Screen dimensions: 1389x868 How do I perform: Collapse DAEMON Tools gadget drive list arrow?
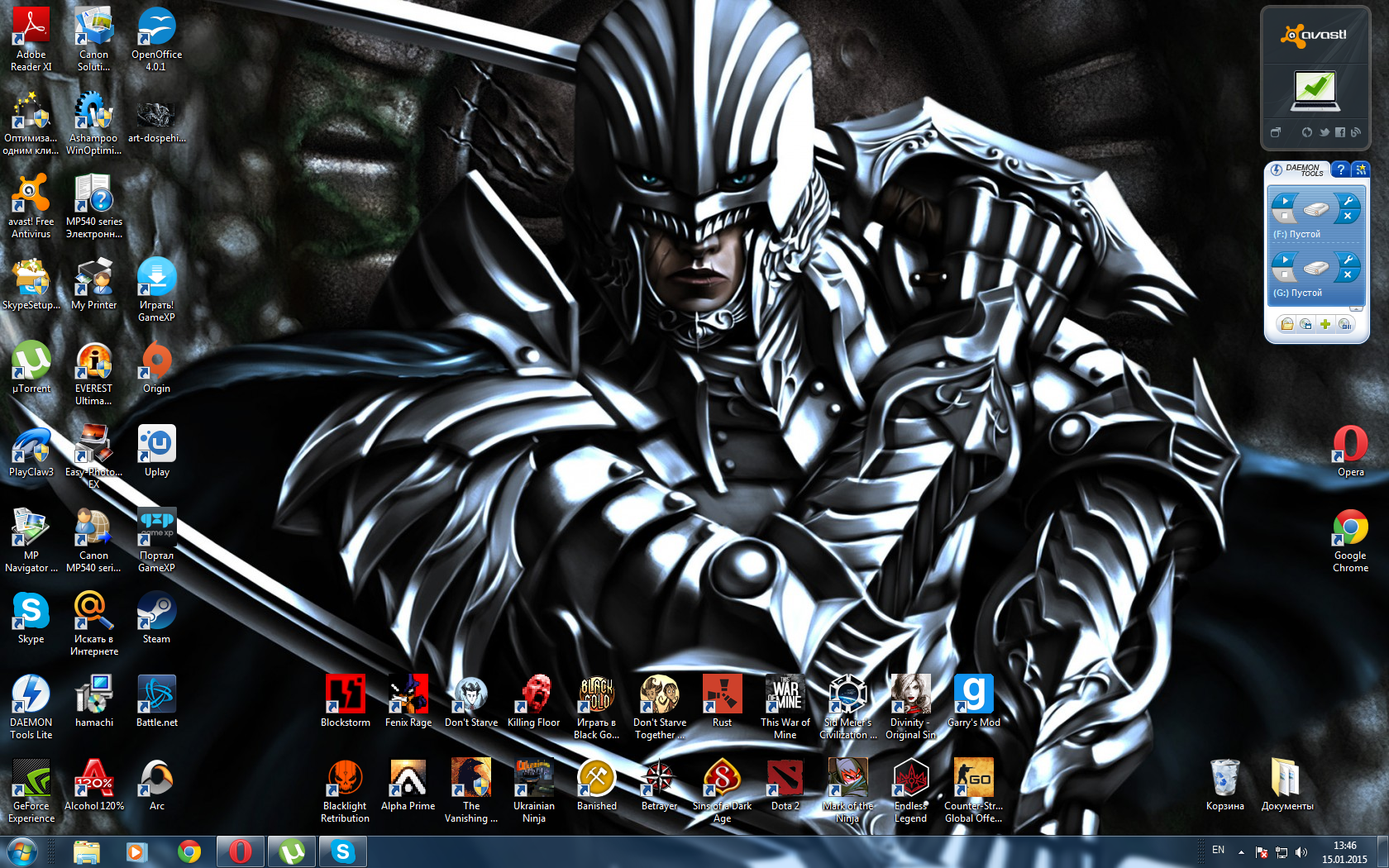[x=1356, y=309]
